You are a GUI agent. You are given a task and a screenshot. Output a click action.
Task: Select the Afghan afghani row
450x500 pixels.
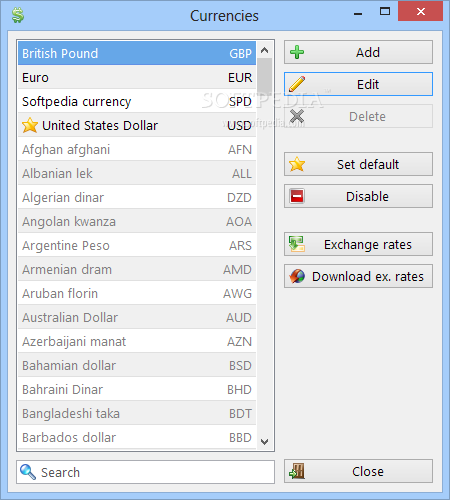[137, 149]
